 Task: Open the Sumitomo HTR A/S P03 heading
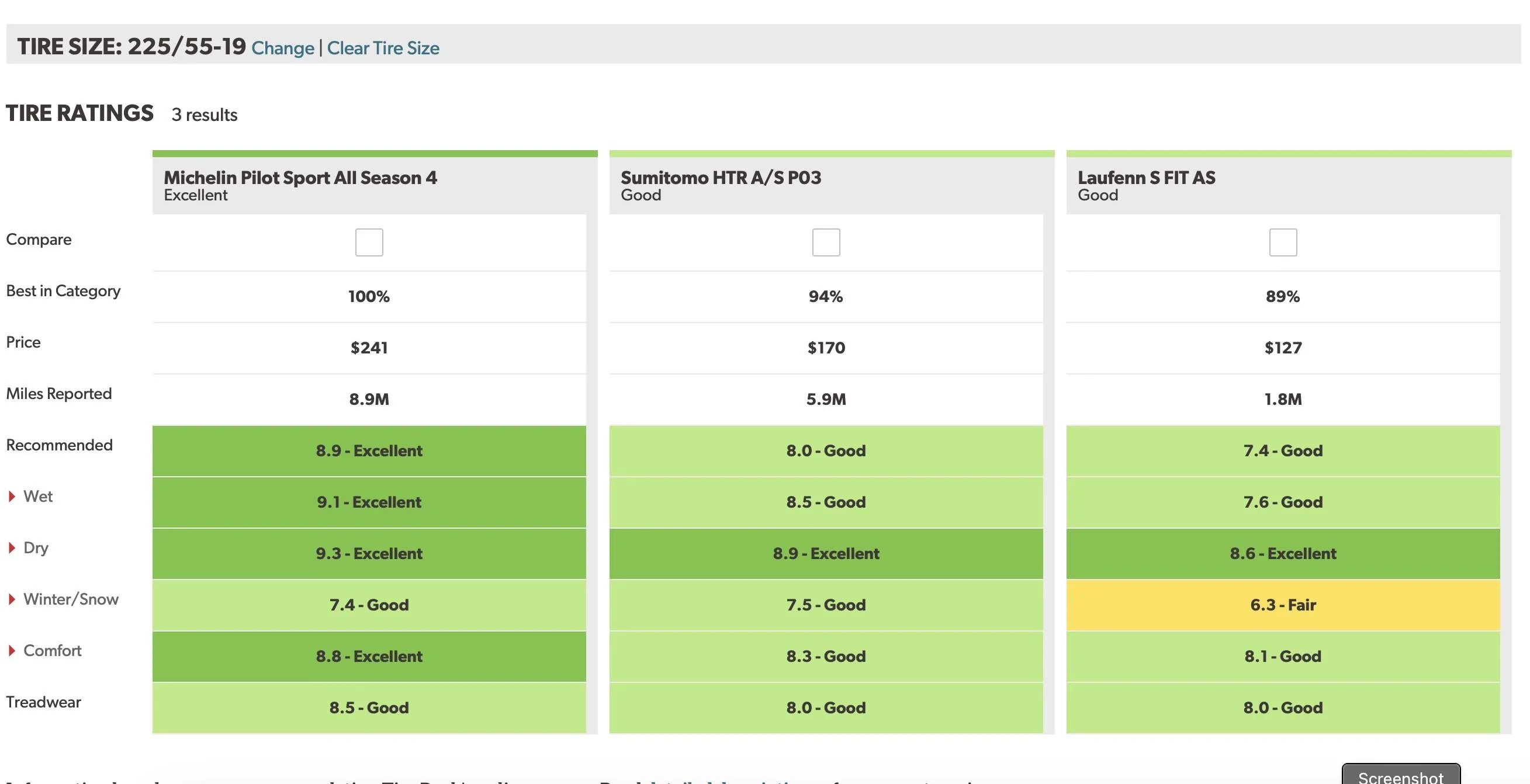[x=721, y=178]
